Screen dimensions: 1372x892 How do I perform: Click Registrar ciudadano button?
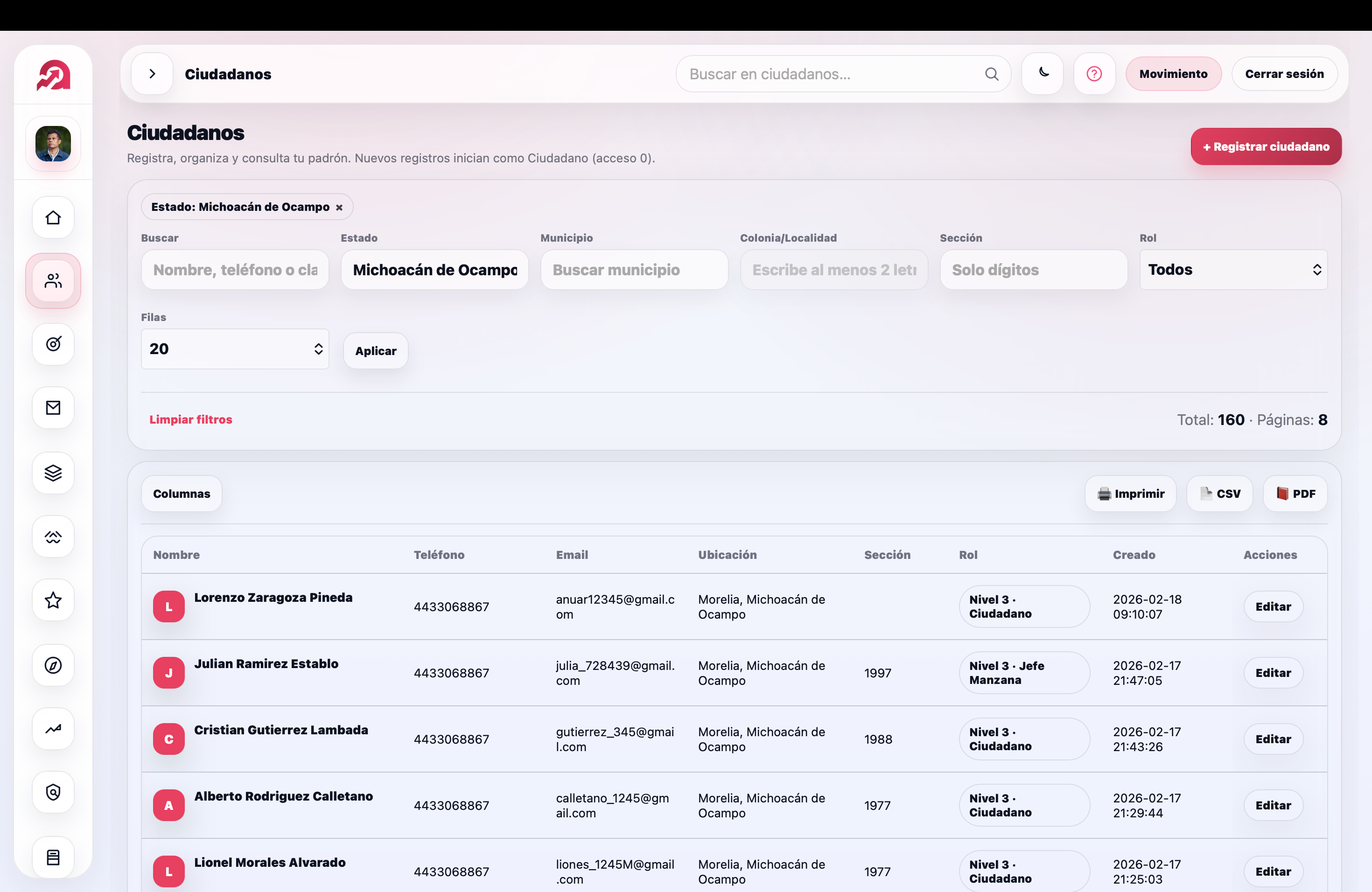(1266, 146)
